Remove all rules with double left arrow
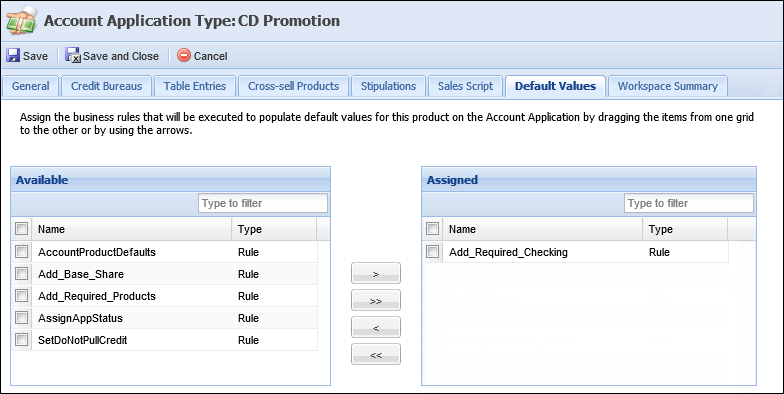The height and width of the screenshot is (394, 784). tap(376, 354)
